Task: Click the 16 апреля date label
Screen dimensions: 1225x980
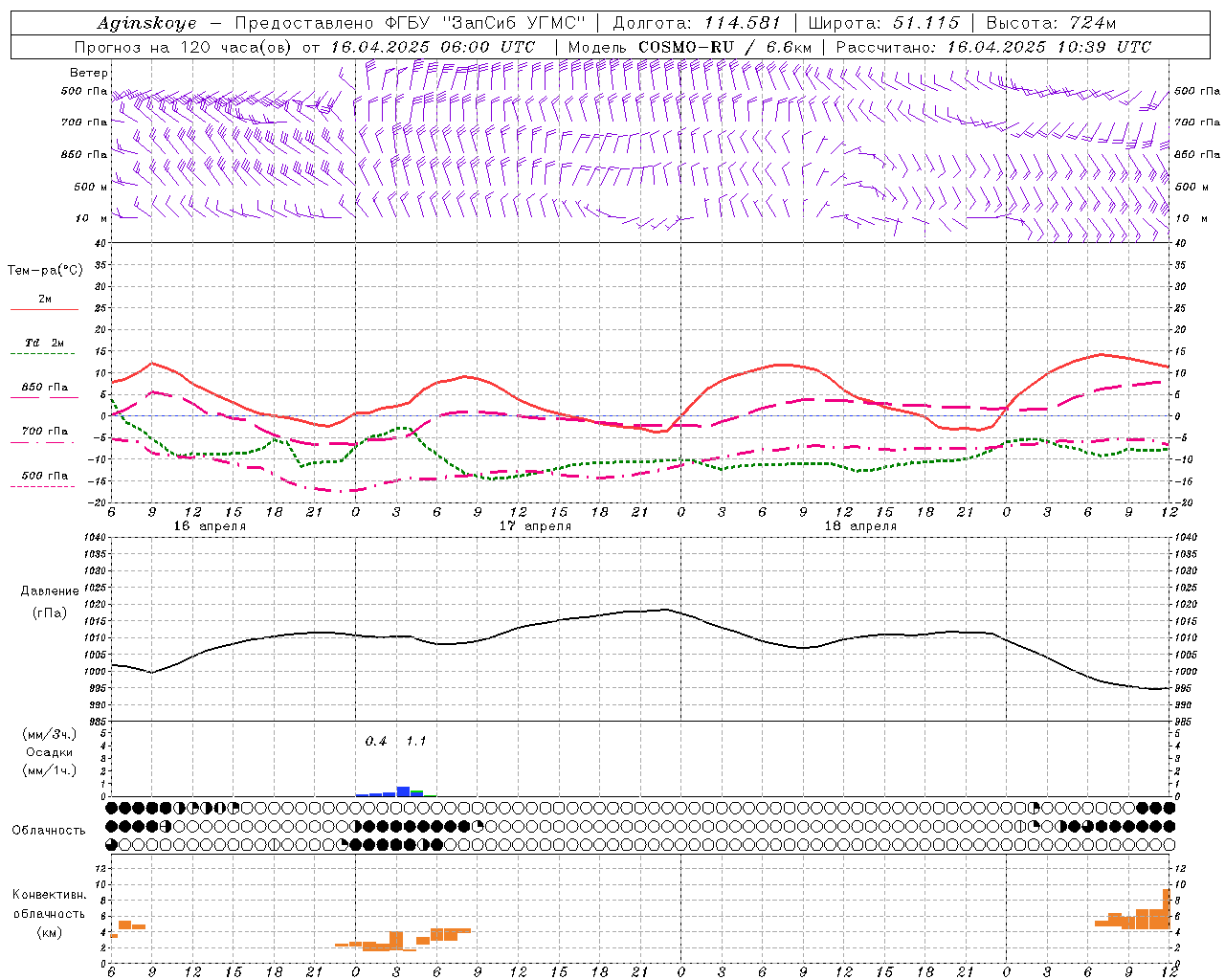Action: point(210,526)
